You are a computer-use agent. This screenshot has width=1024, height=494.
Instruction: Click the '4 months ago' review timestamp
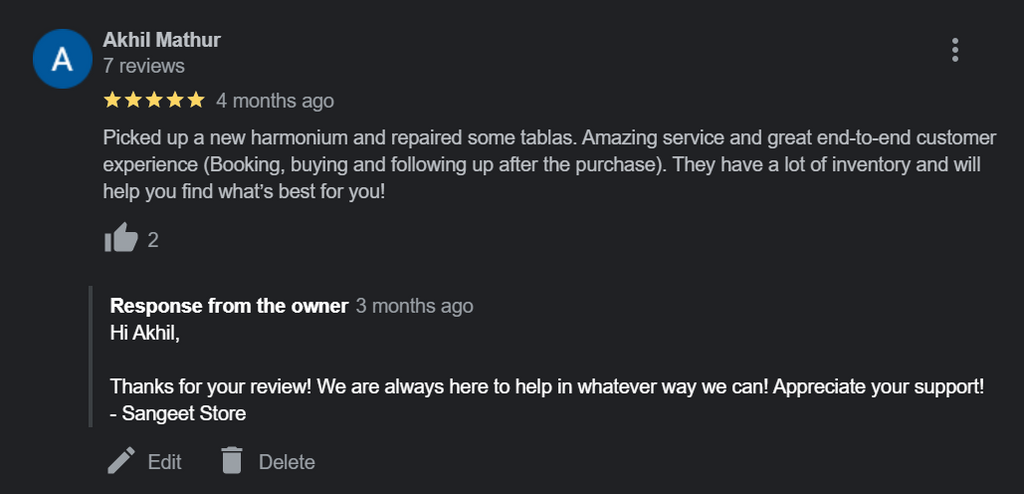[275, 101]
